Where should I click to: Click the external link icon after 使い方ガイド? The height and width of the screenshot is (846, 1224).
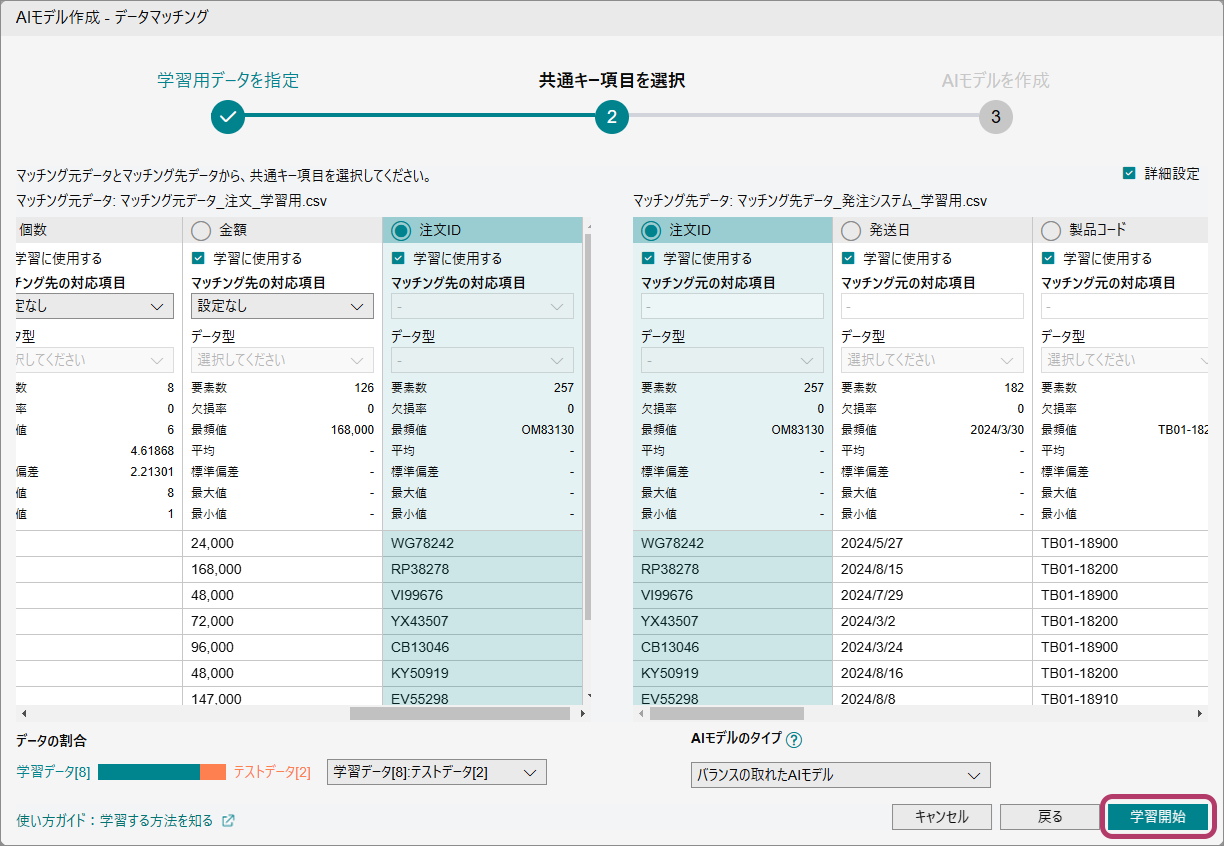[x=228, y=820]
